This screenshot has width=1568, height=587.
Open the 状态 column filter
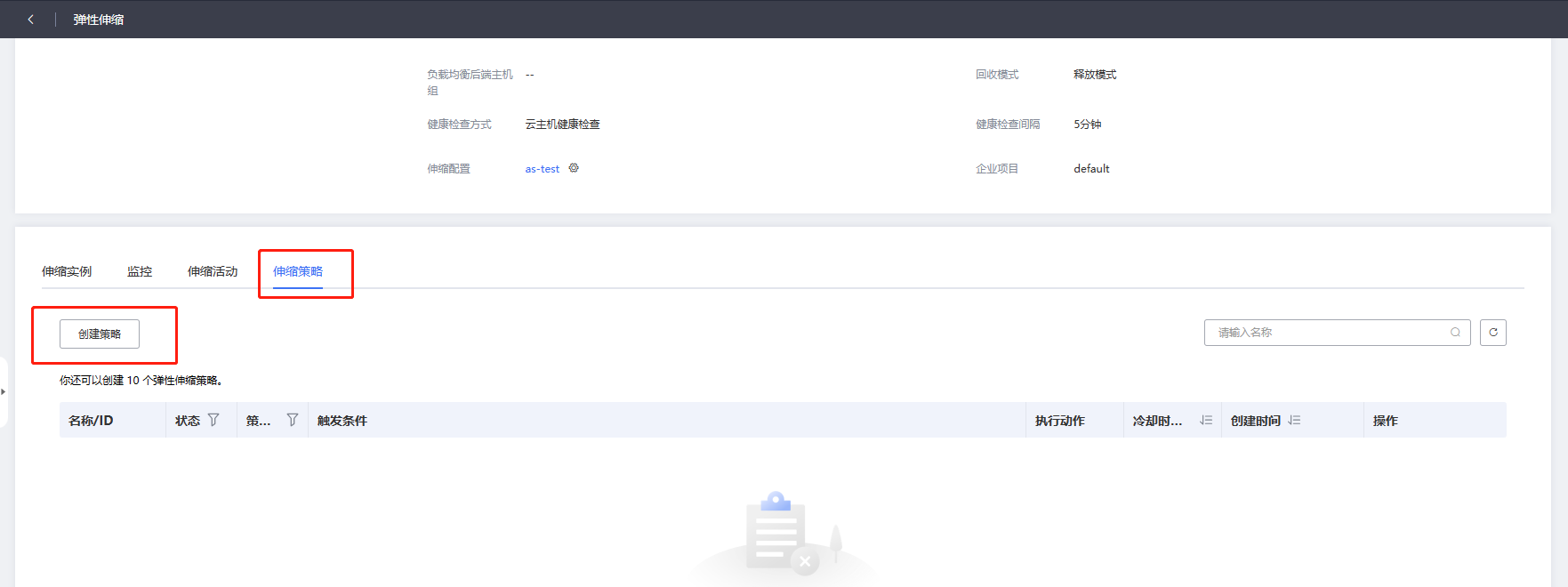click(x=213, y=420)
